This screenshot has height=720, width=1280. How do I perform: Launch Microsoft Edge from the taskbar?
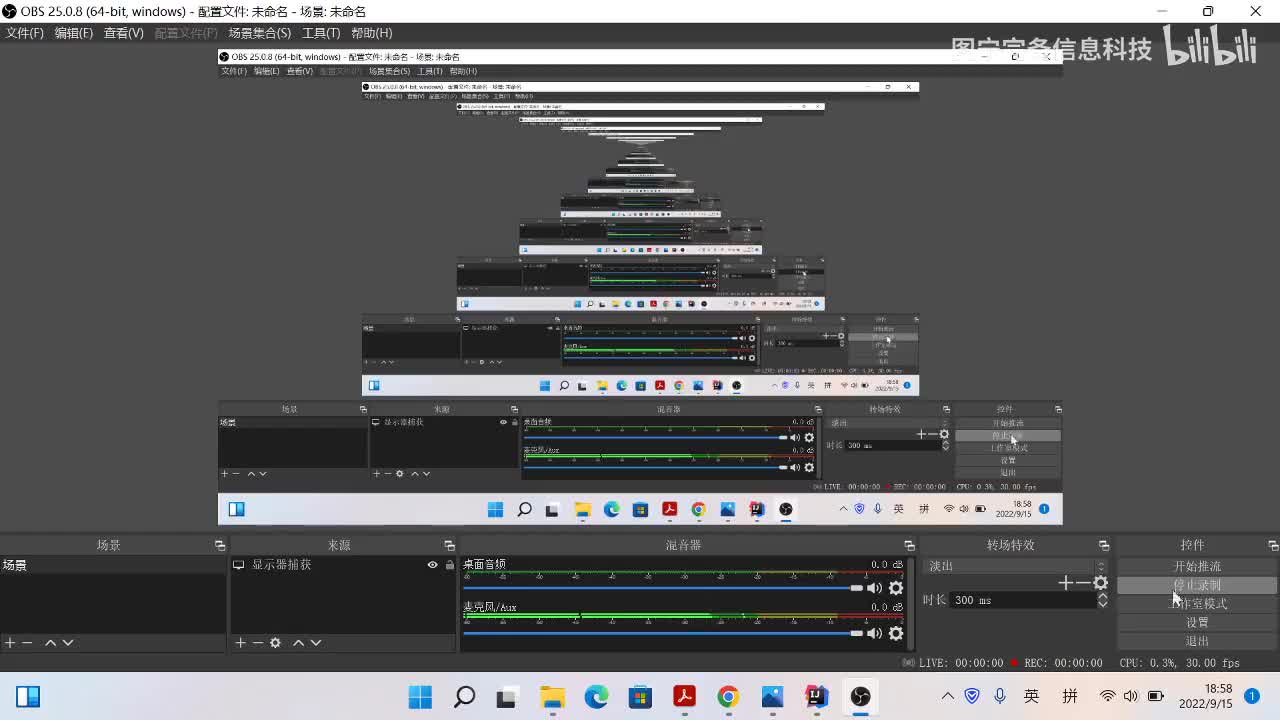(596, 696)
